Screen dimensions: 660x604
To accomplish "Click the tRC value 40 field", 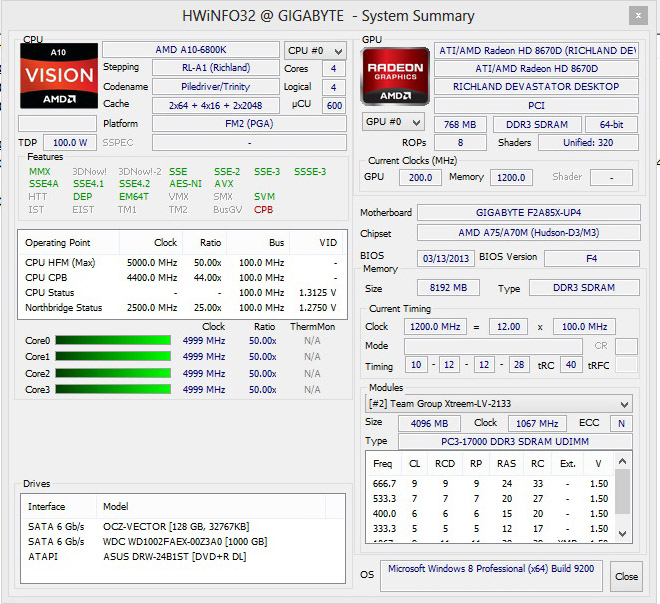I will pos(571,365).
